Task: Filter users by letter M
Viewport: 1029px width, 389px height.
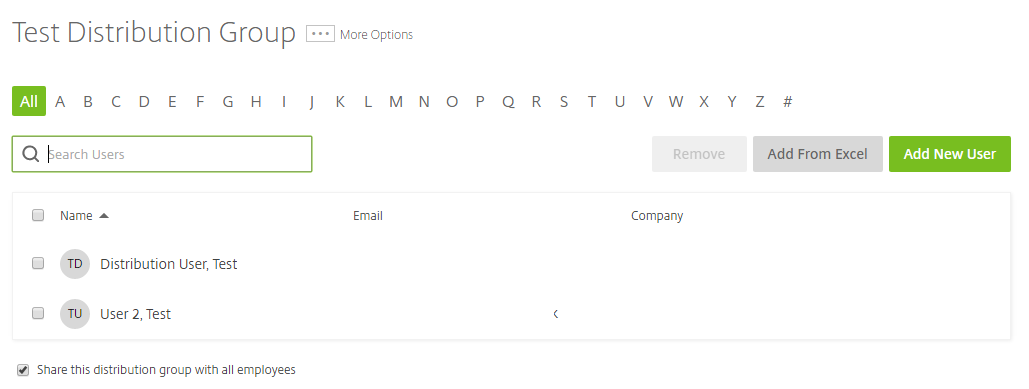Action: pyautogui.click(x=396, y=102)
